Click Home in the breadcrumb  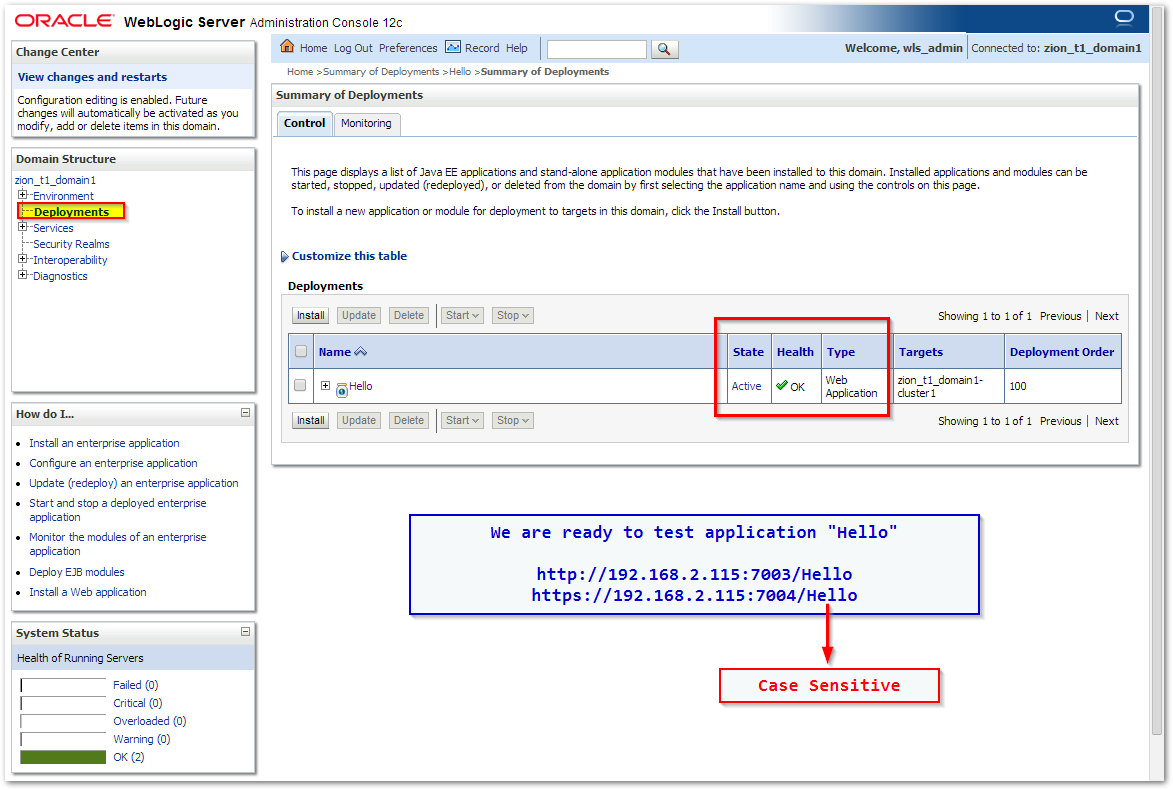[x=300, y=72]
